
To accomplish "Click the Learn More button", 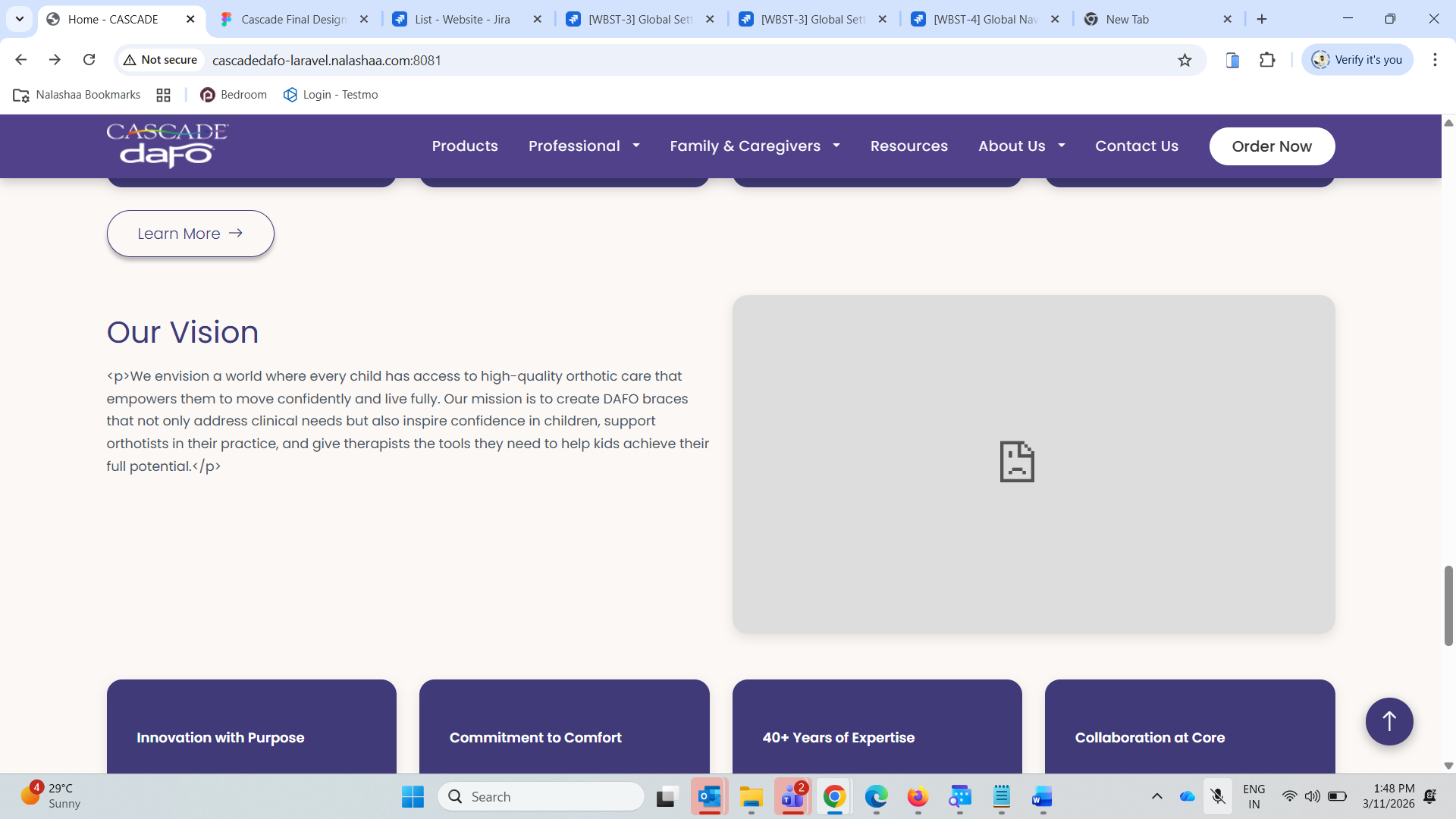I will point(190,234).
